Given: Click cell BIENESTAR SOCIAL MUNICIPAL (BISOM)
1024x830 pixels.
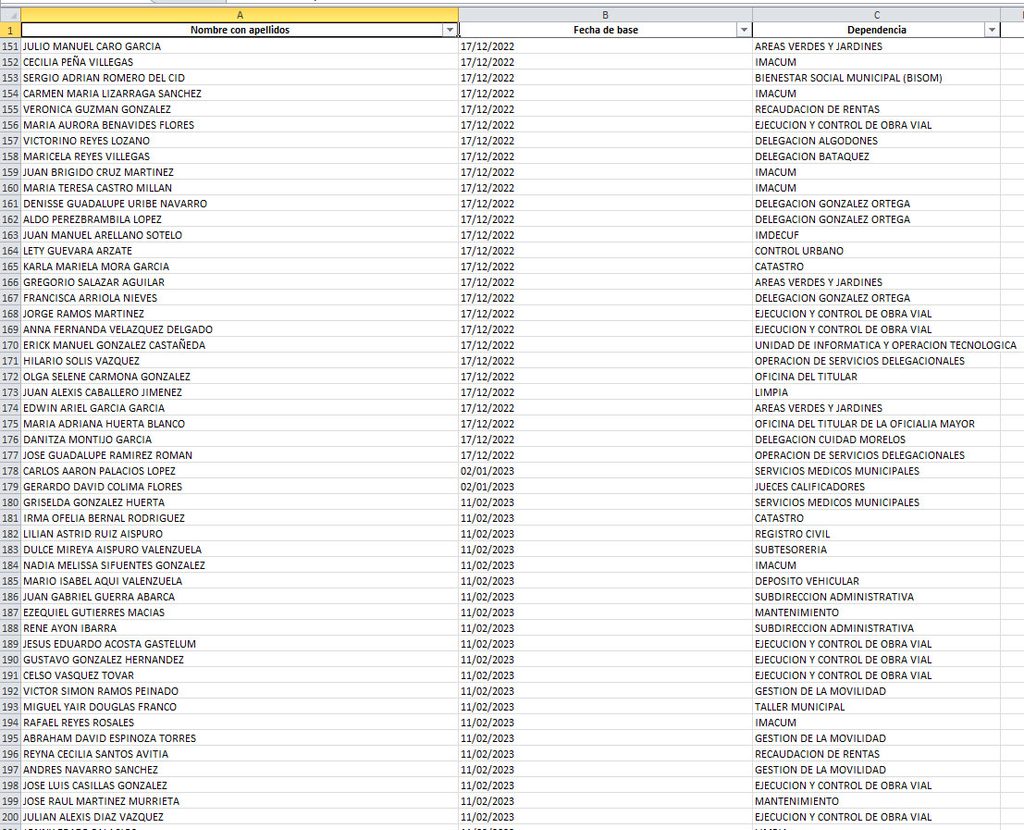Looking at the screenshot, I should (876, 78).
